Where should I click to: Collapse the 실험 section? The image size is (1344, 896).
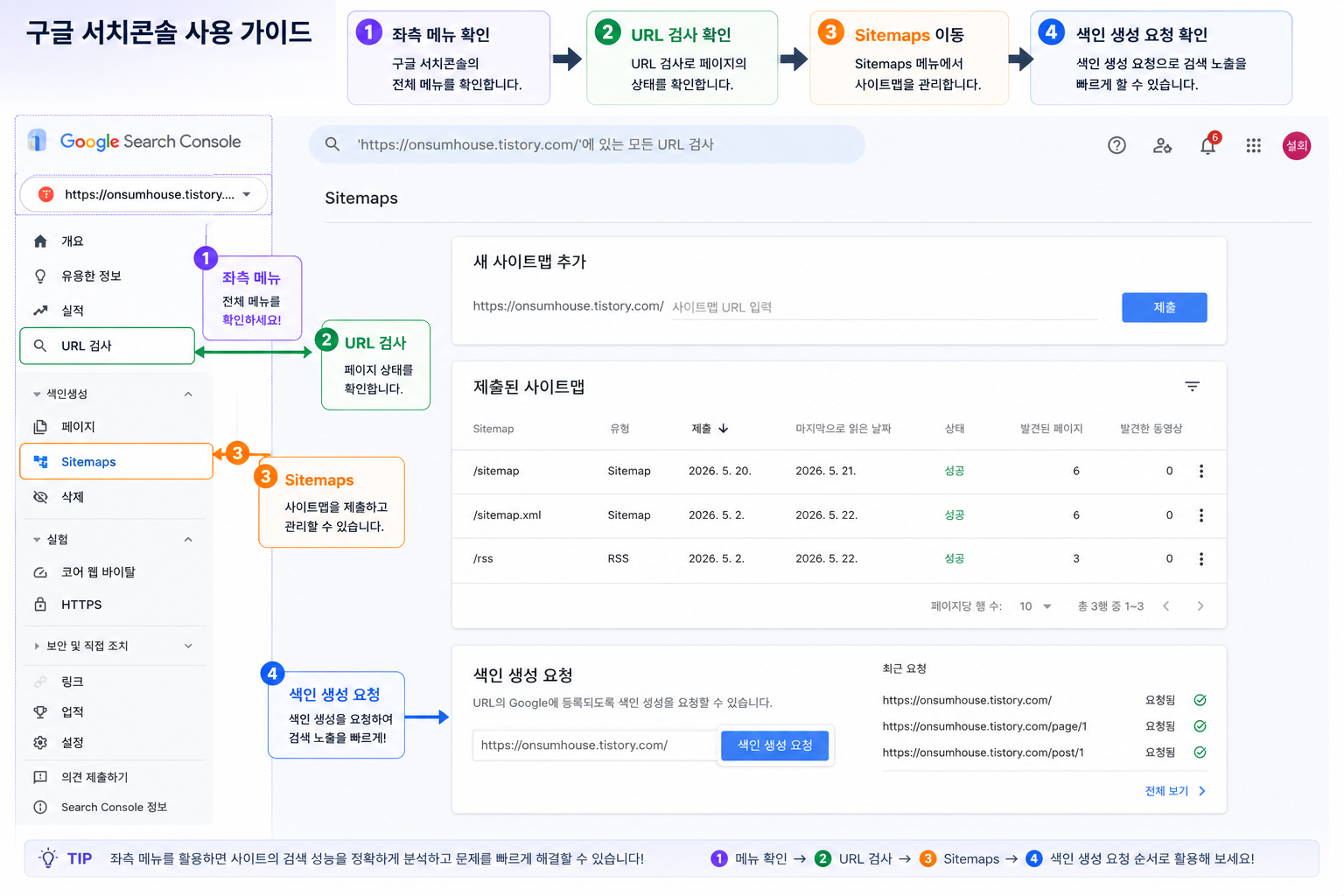[x=188, y=539]
